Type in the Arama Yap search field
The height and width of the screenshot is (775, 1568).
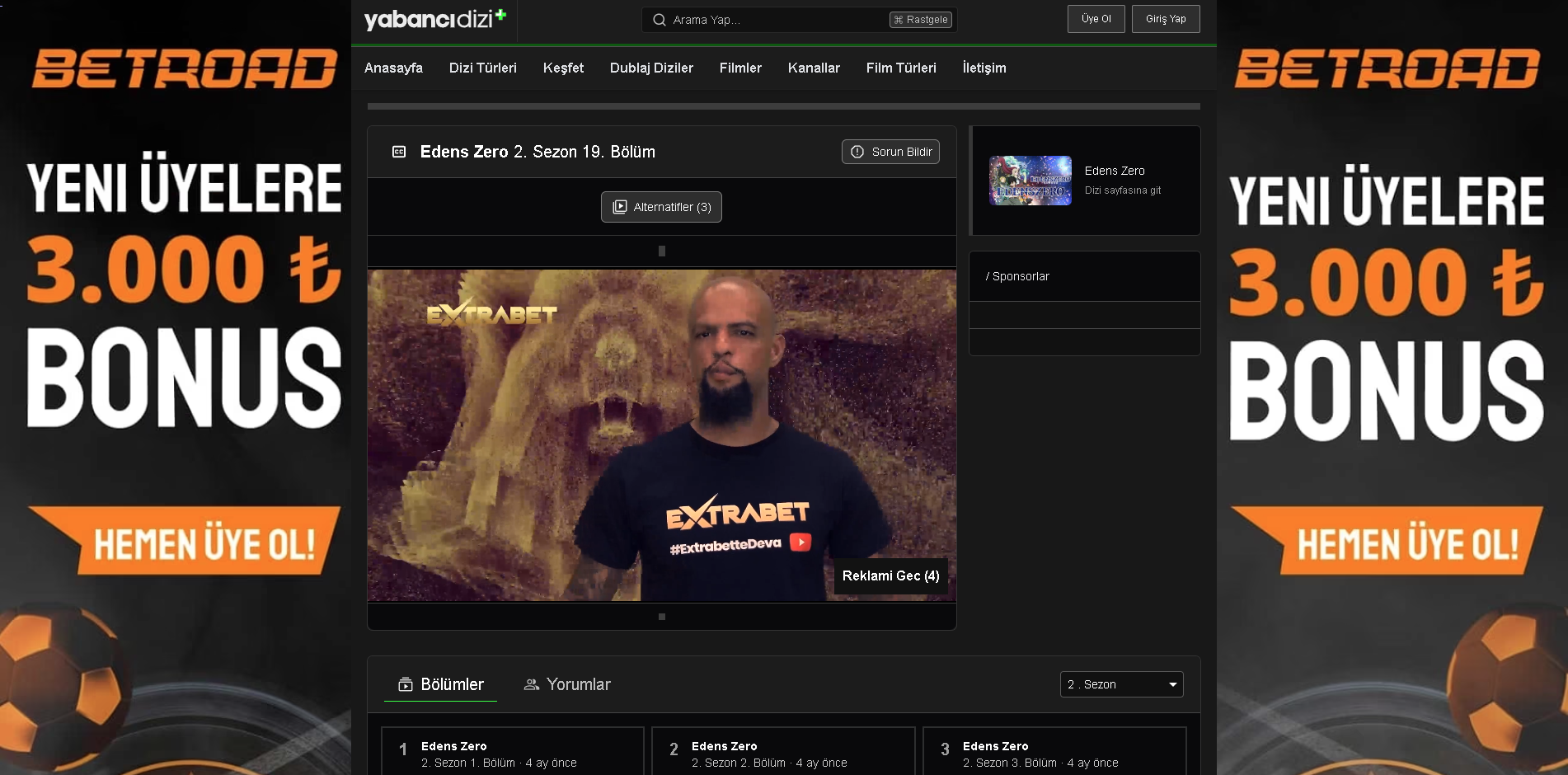pyautogui.click(x=775, y=20)
